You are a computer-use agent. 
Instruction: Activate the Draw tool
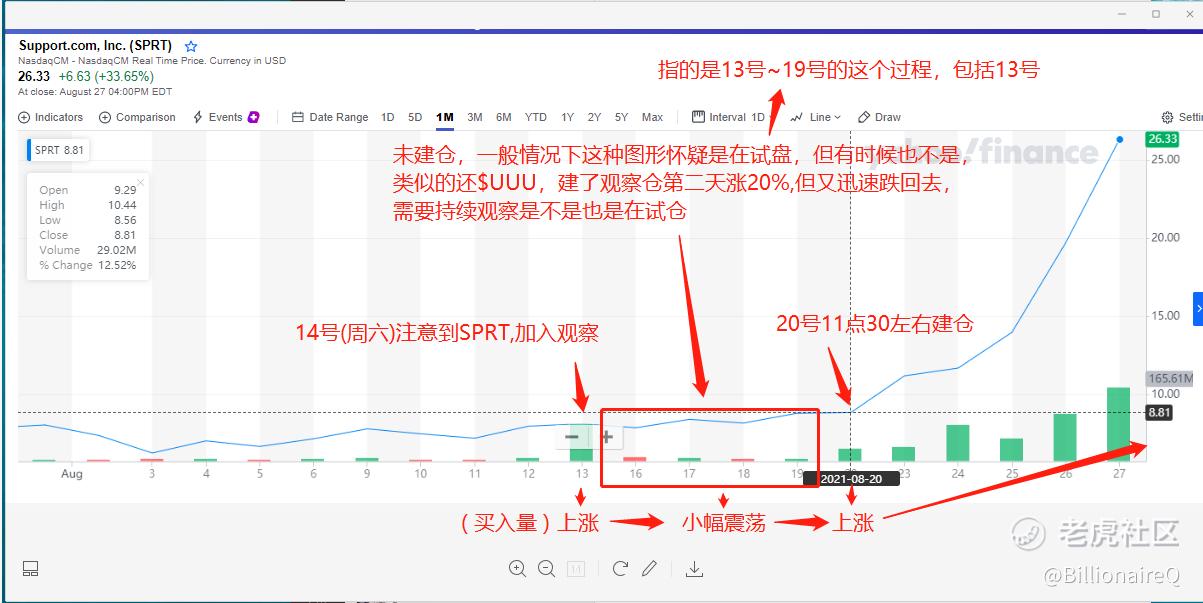point(879,117)
